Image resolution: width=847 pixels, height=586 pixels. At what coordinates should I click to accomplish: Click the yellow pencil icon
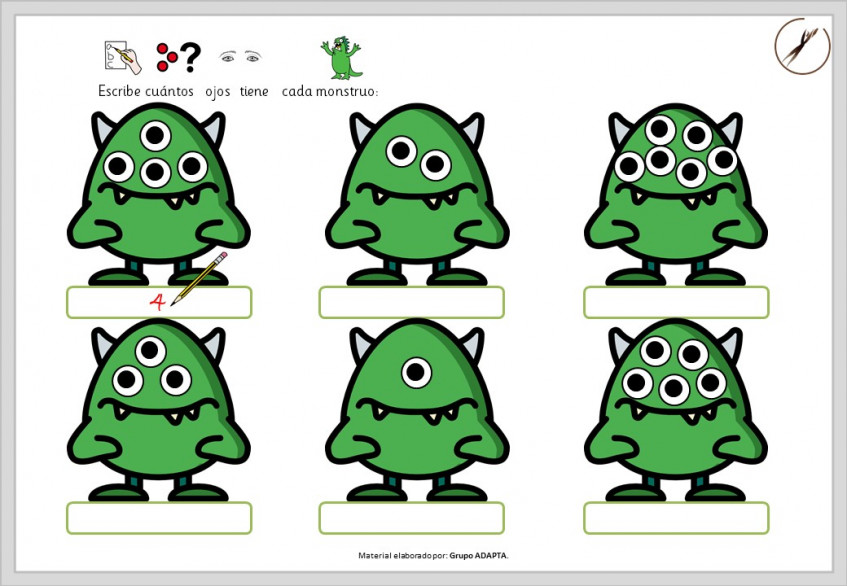199,279
